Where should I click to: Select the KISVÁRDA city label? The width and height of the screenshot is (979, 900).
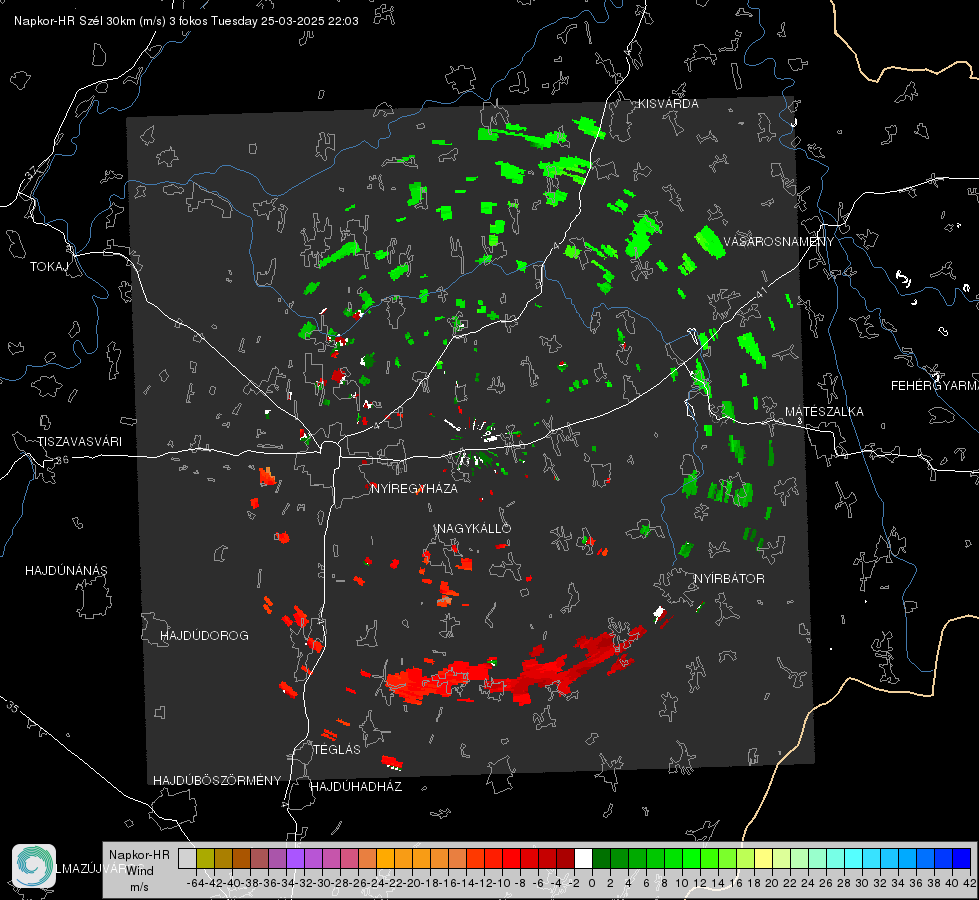click(x=668, y=104)
